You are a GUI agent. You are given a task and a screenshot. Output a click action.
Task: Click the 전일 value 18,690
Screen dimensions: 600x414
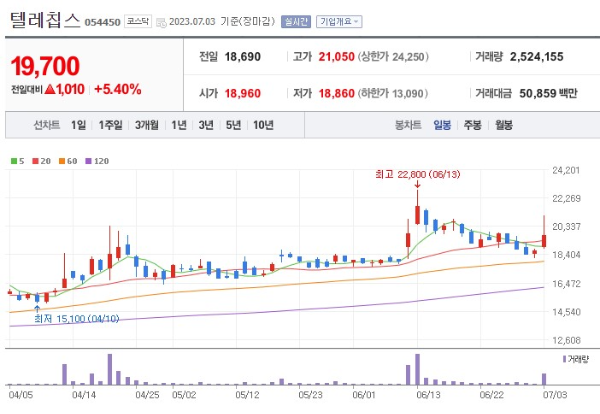click(243, 57)
